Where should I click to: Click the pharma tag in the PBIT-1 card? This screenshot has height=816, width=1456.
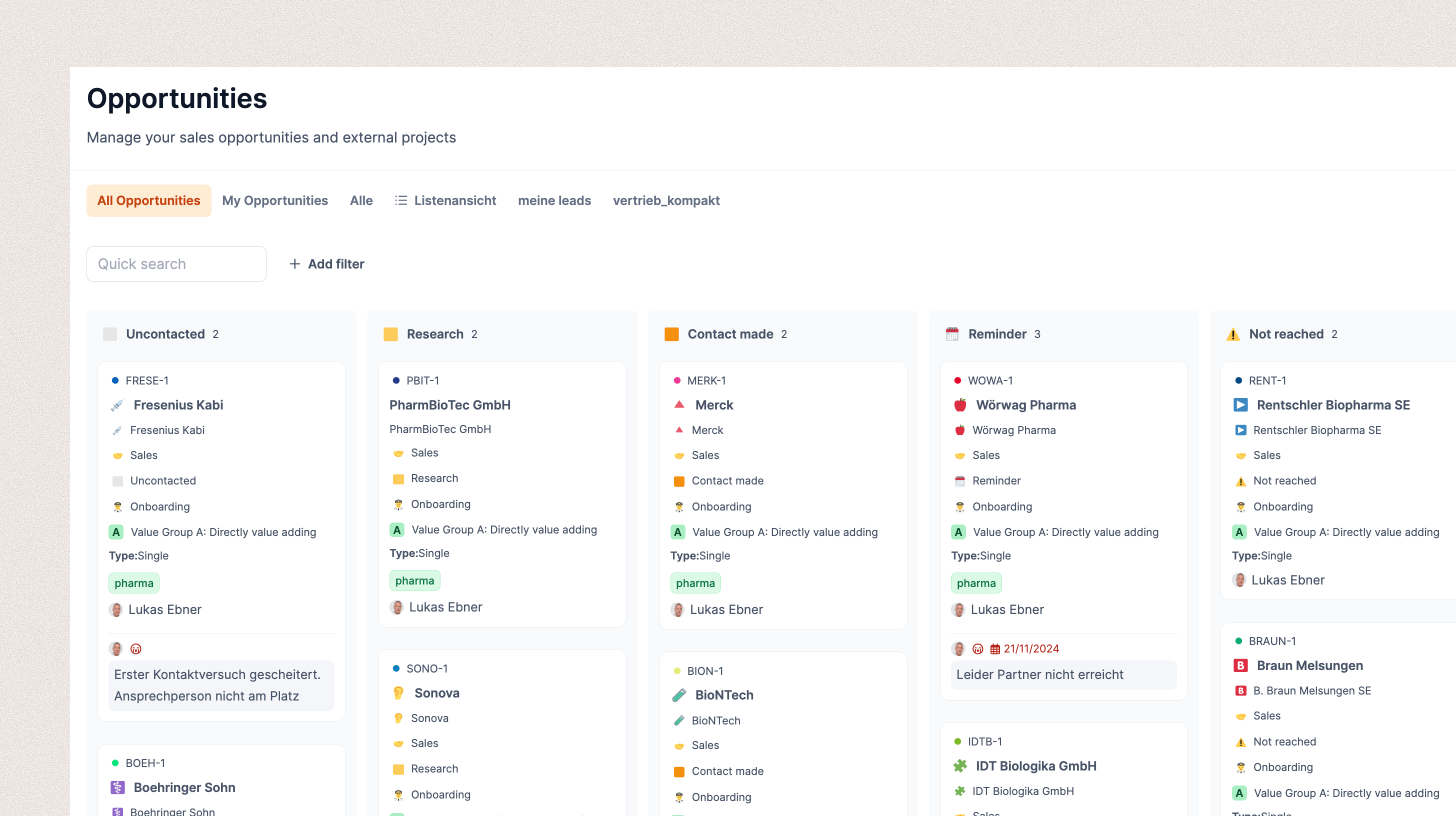tap(415, 581)
